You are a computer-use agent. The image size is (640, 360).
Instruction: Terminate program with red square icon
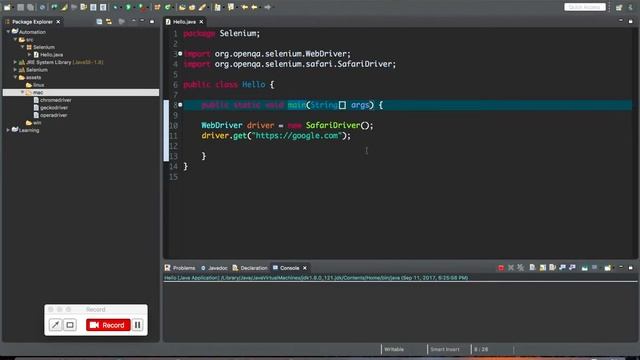pyautogui.click(x=501, y=268)
